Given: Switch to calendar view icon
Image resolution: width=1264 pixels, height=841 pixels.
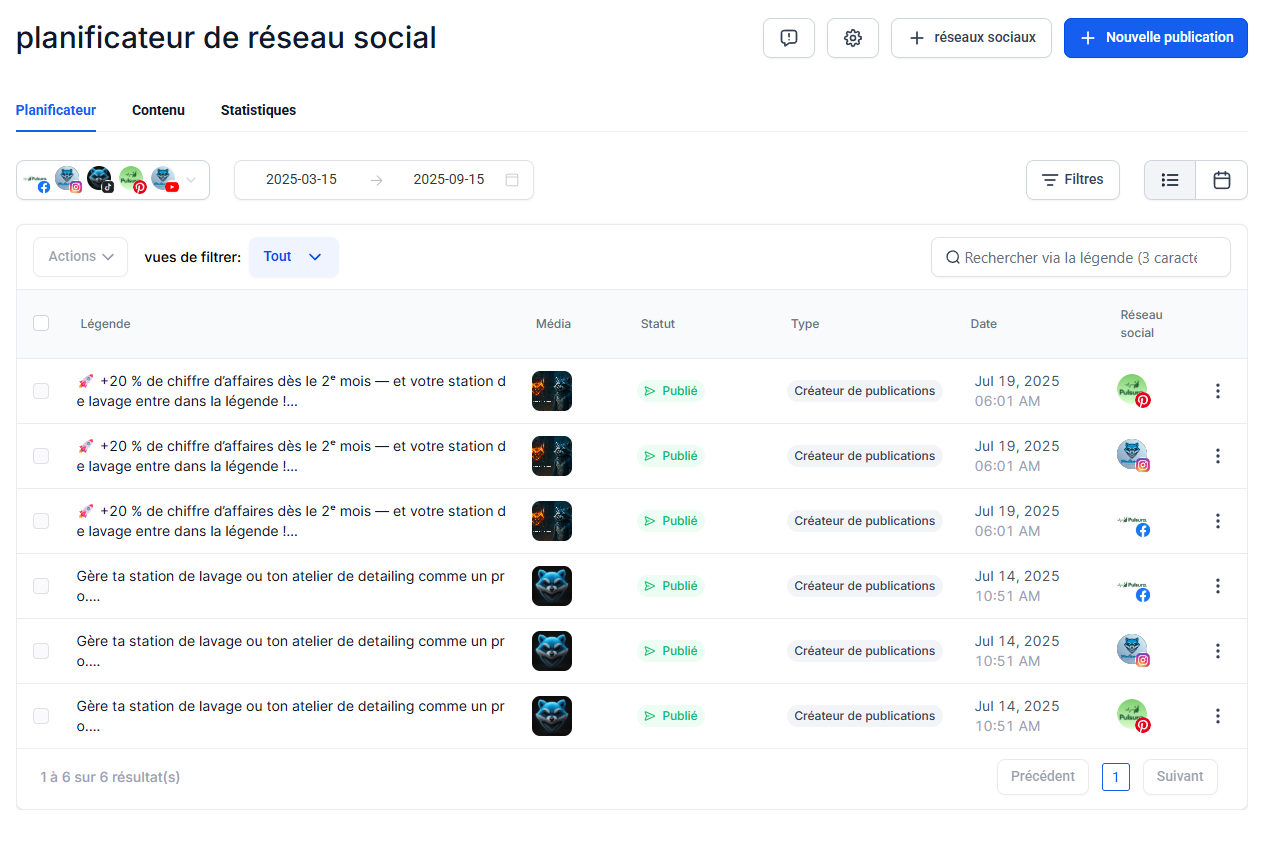Looking at the screenshot, I should coord(1221,180).
